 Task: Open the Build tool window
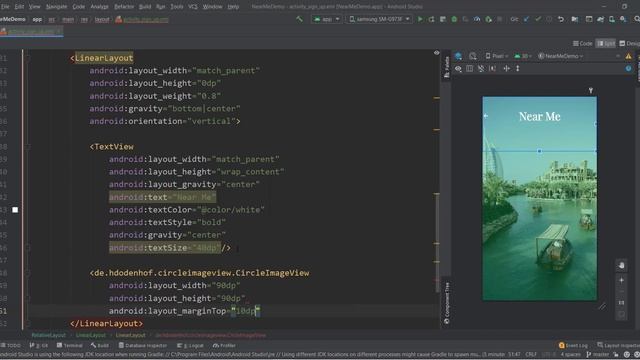[x=100, y=345]
